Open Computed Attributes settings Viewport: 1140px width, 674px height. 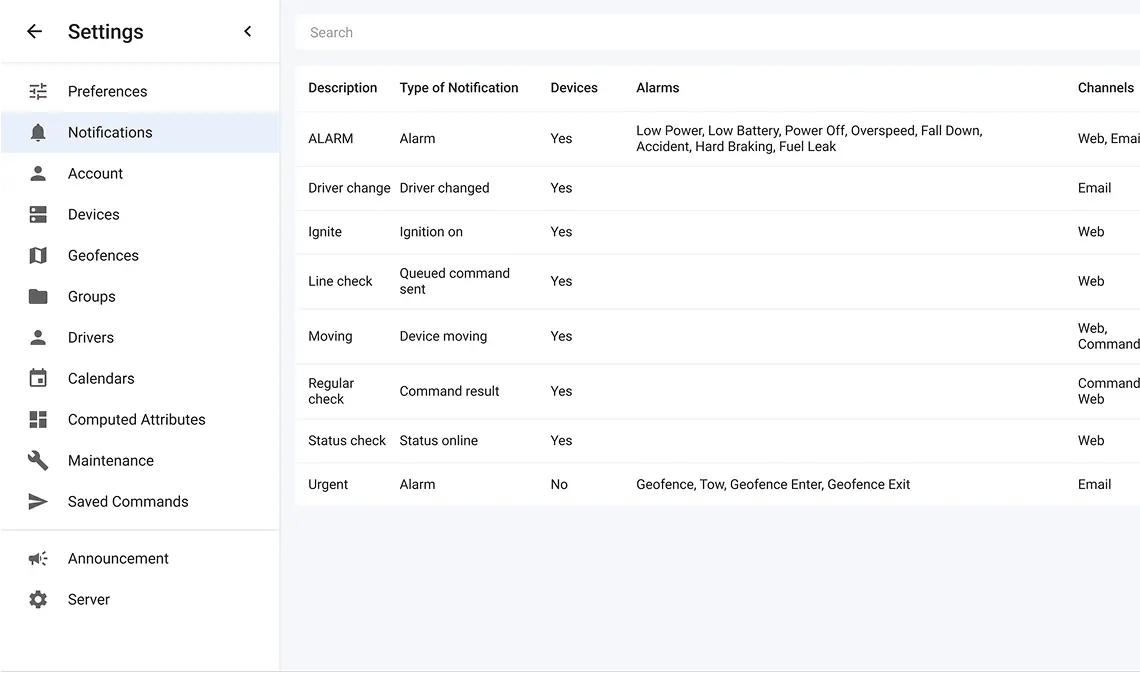[140, 420]
